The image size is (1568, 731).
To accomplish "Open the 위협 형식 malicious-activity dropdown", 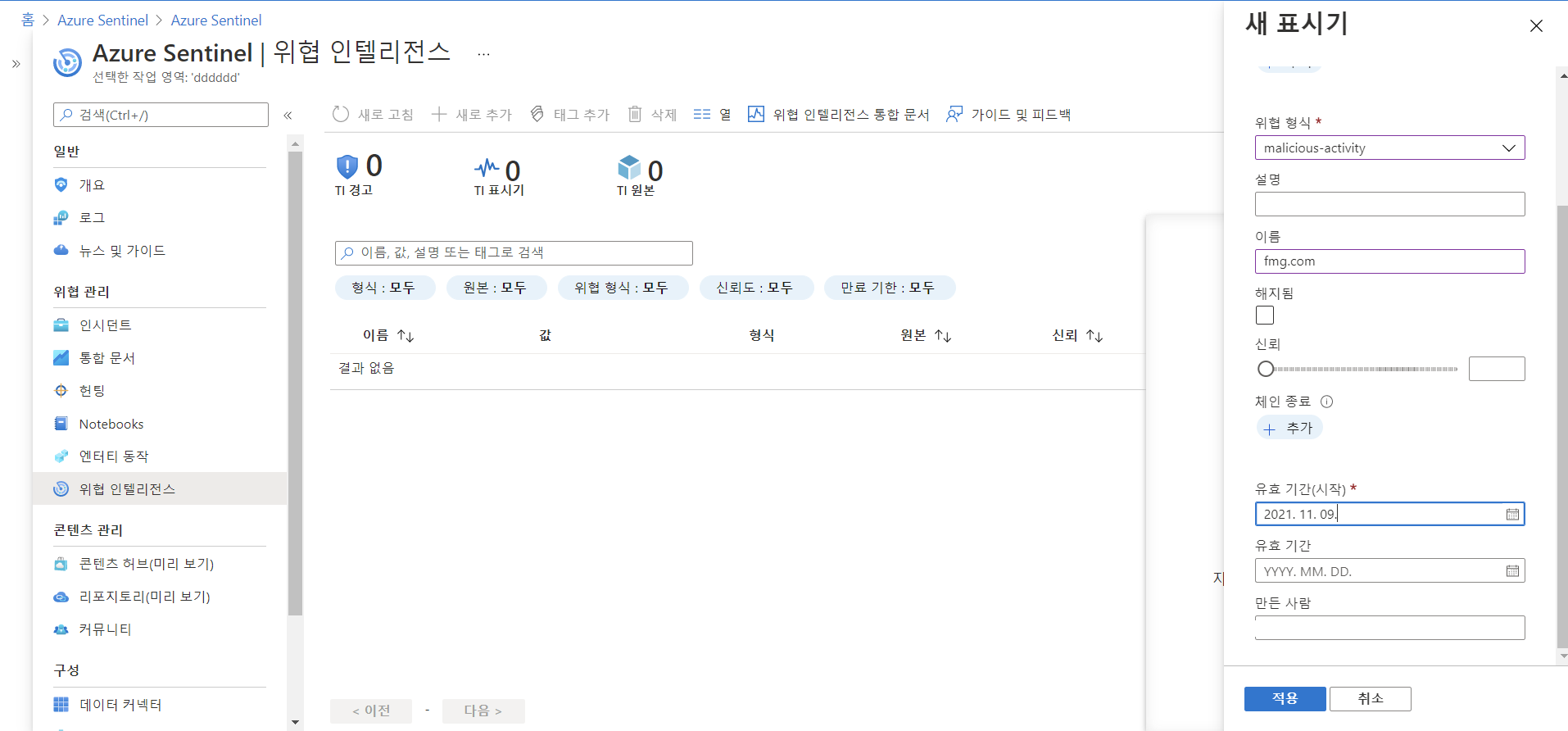I will coord(1390,148).
